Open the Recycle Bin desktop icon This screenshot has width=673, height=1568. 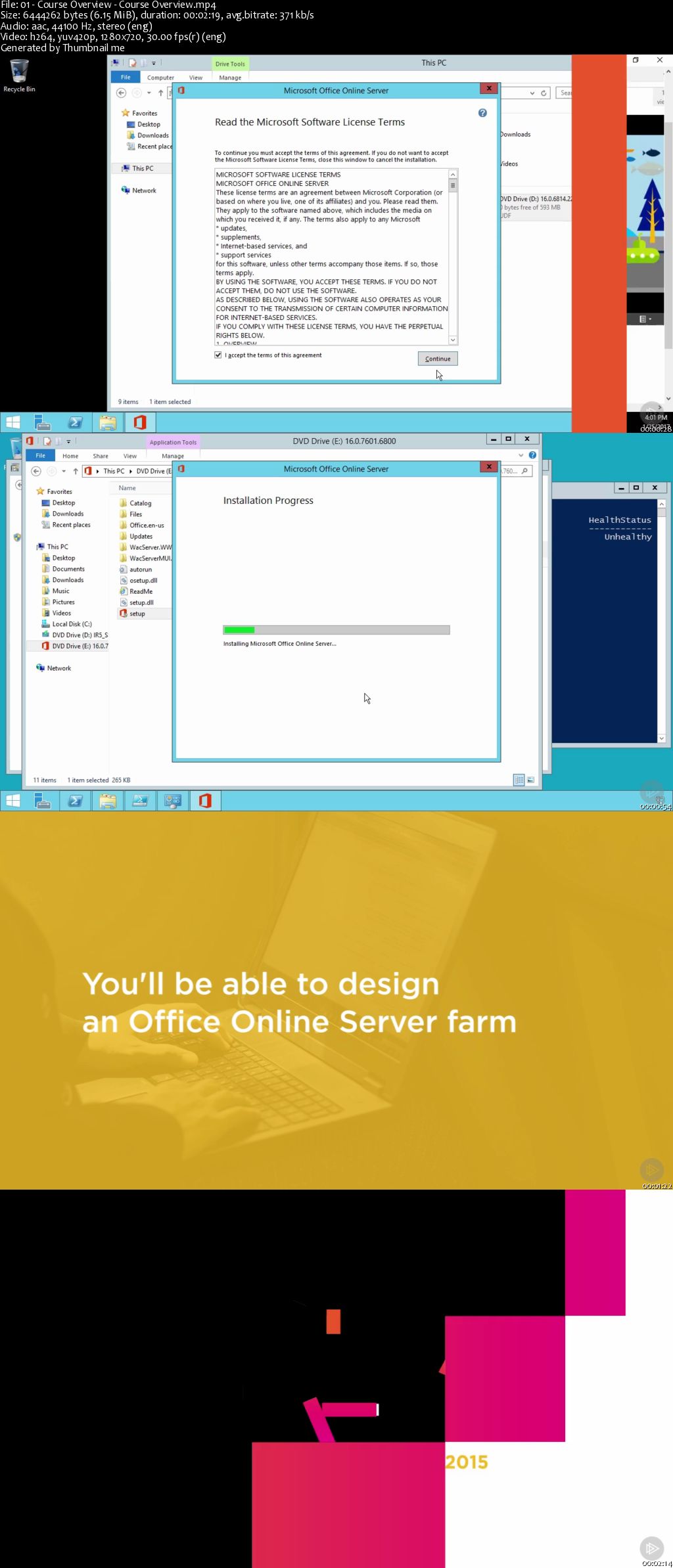19,76
